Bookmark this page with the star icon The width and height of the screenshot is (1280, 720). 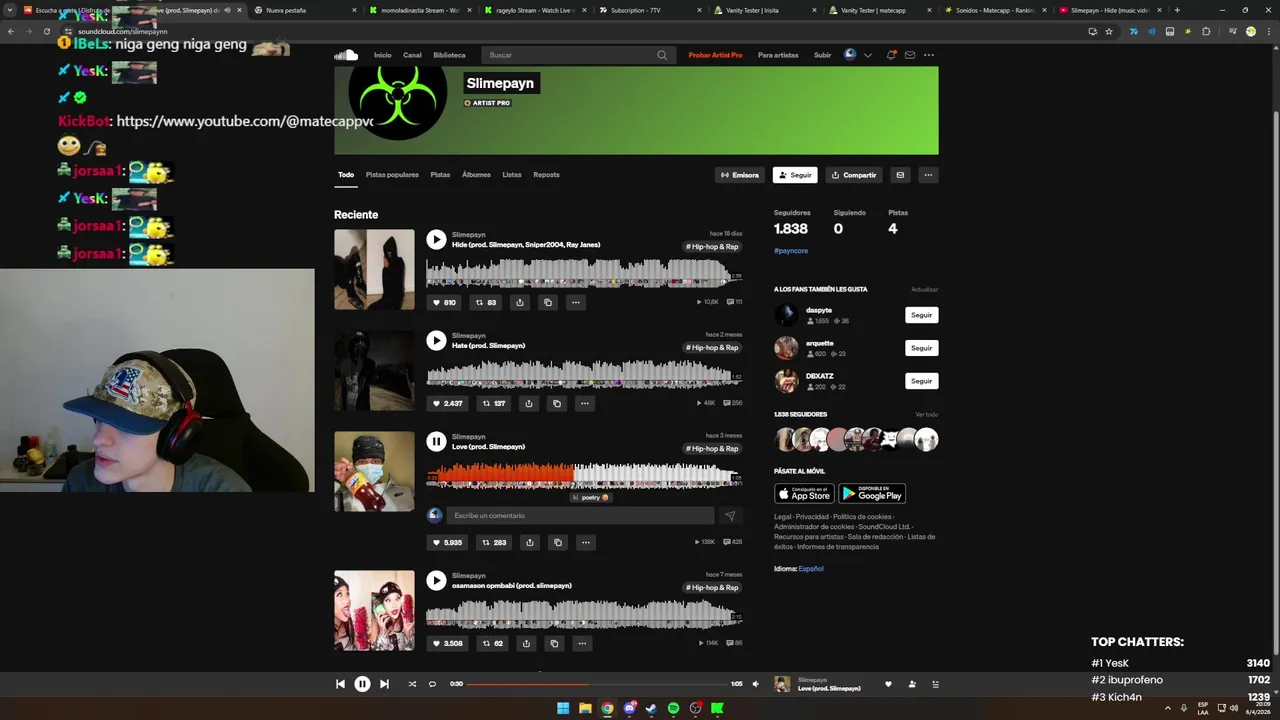(1109, 31)
